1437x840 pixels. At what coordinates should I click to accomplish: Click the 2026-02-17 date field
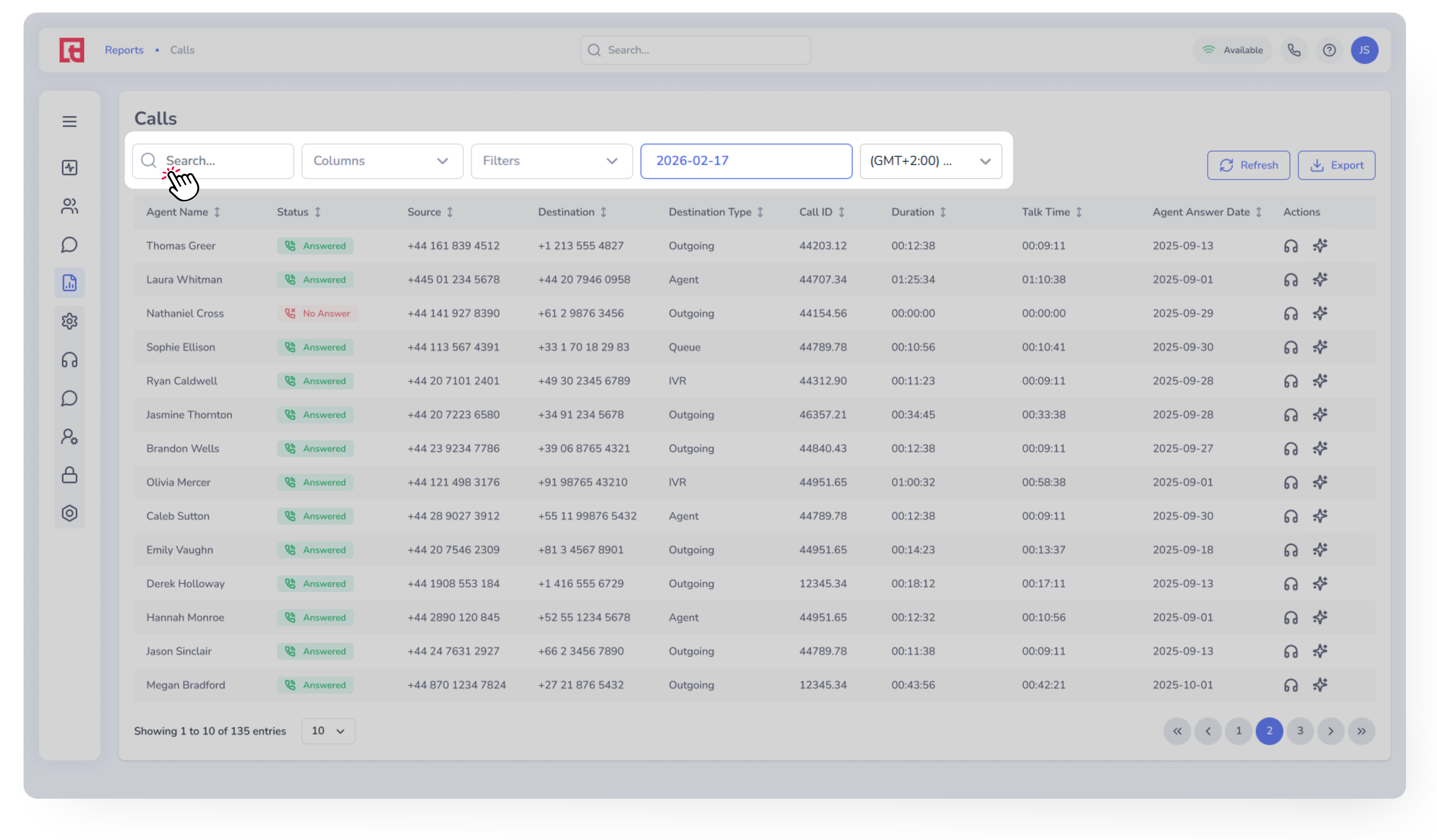click(x=746, y=161)
